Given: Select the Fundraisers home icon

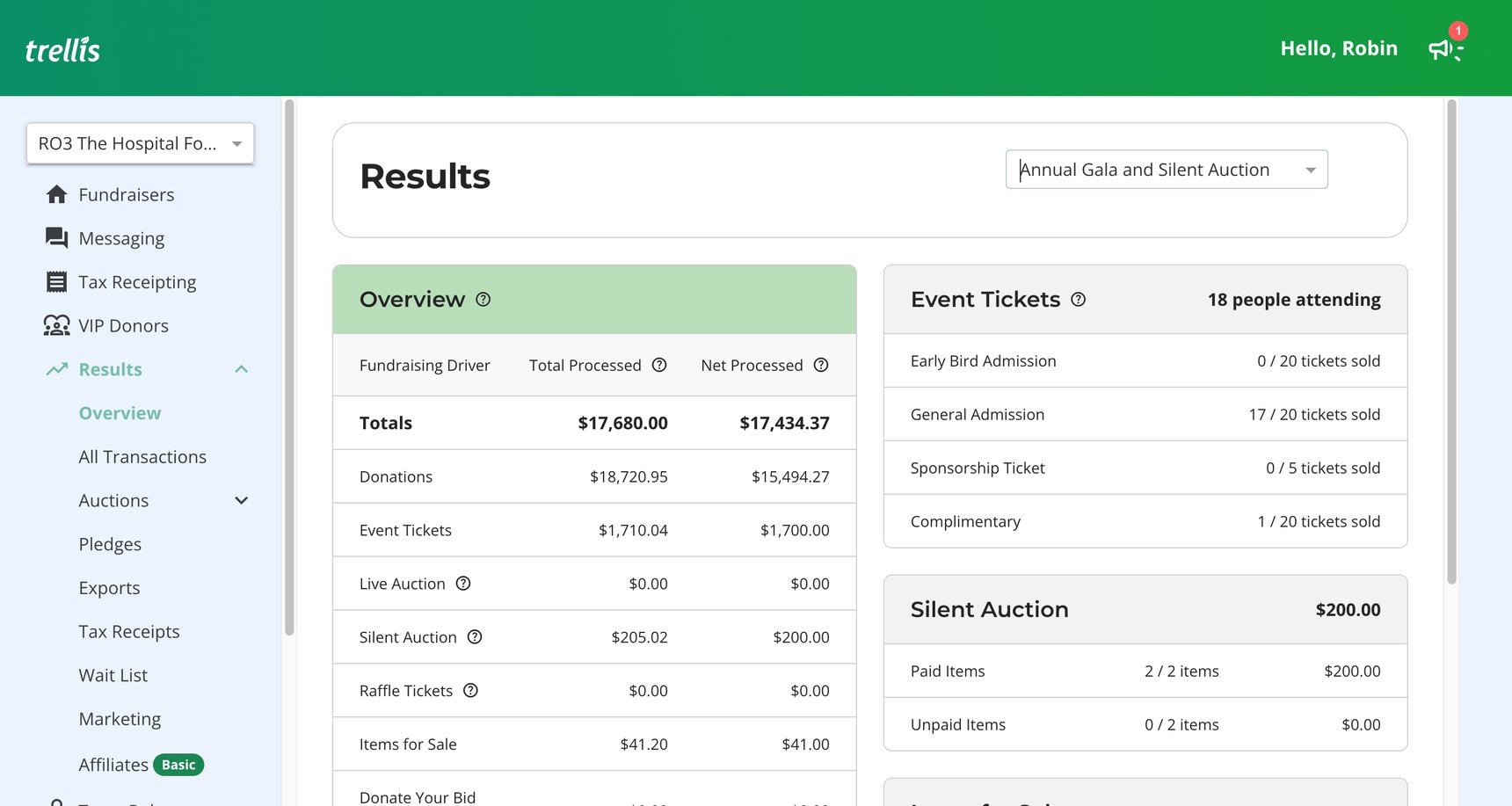Looking at the screenshot, I should (x=55, y=194).
